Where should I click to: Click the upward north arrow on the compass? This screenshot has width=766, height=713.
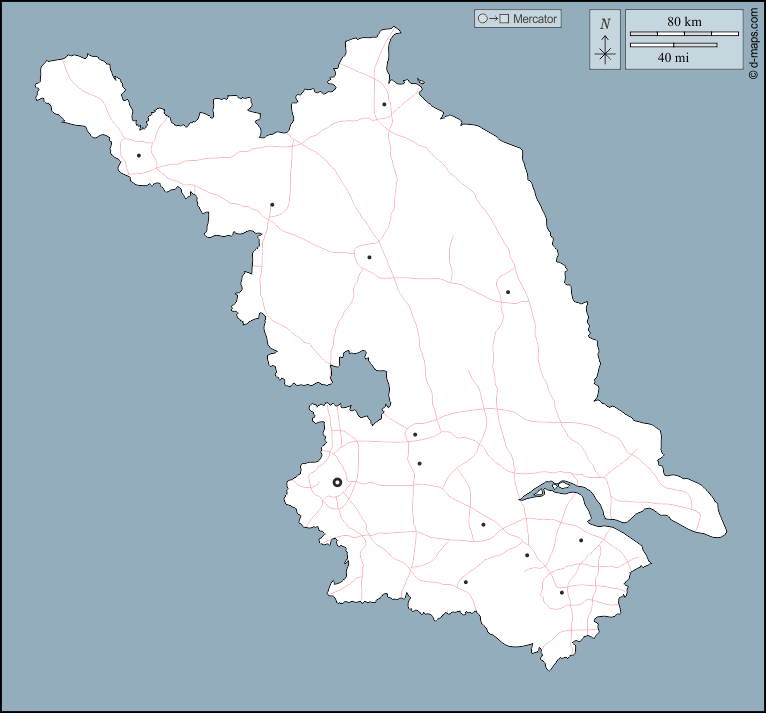[x=605, y=40]
